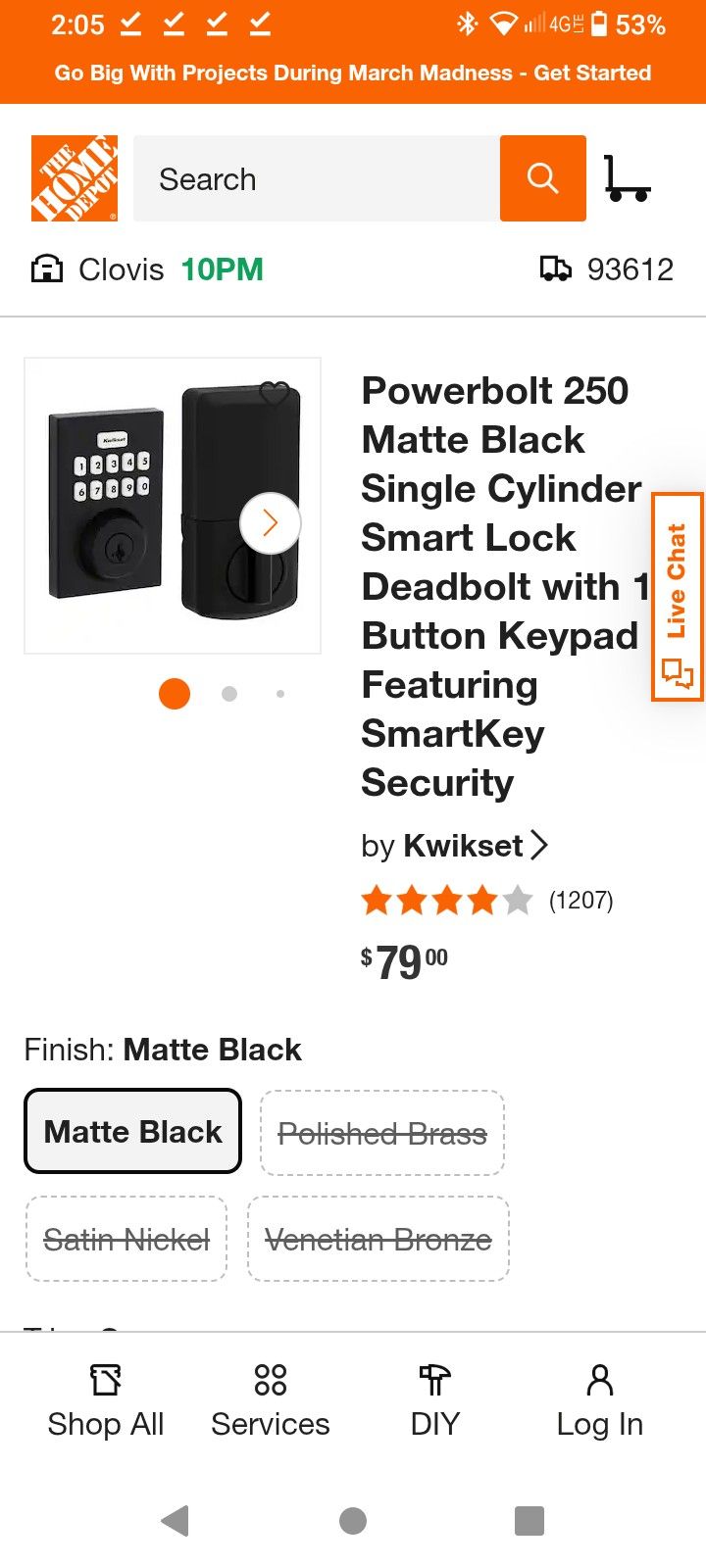Screen dimensions: 706x1568
Task: Go to the Services tab
Action: (x=271, y=1401)
